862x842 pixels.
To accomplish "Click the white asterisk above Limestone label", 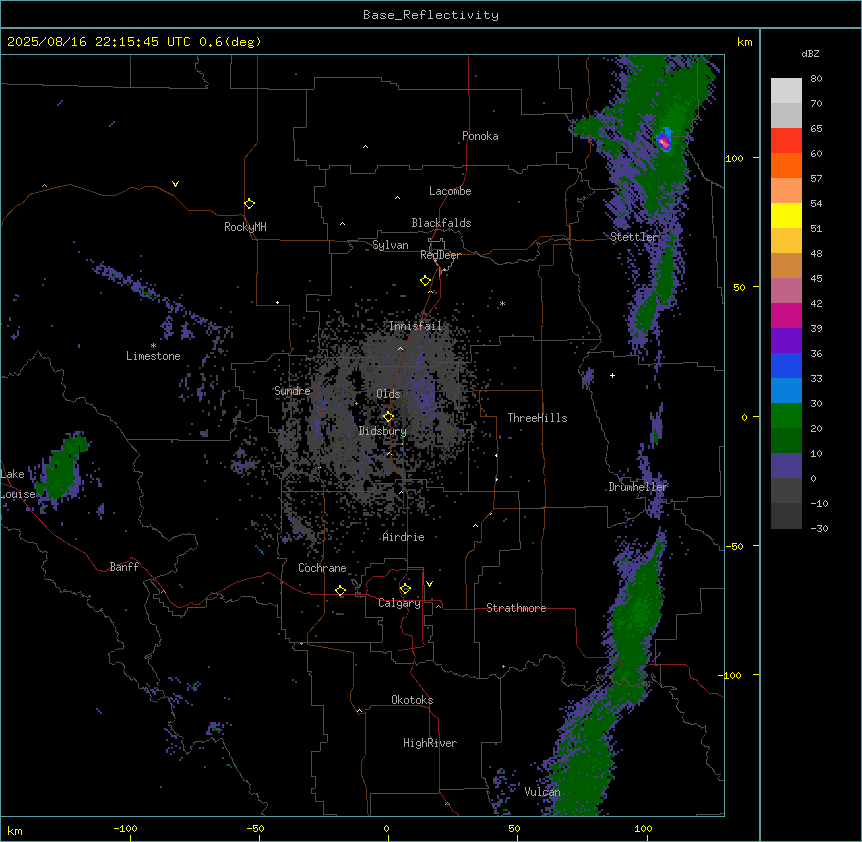I will click(x=153, y=345).
